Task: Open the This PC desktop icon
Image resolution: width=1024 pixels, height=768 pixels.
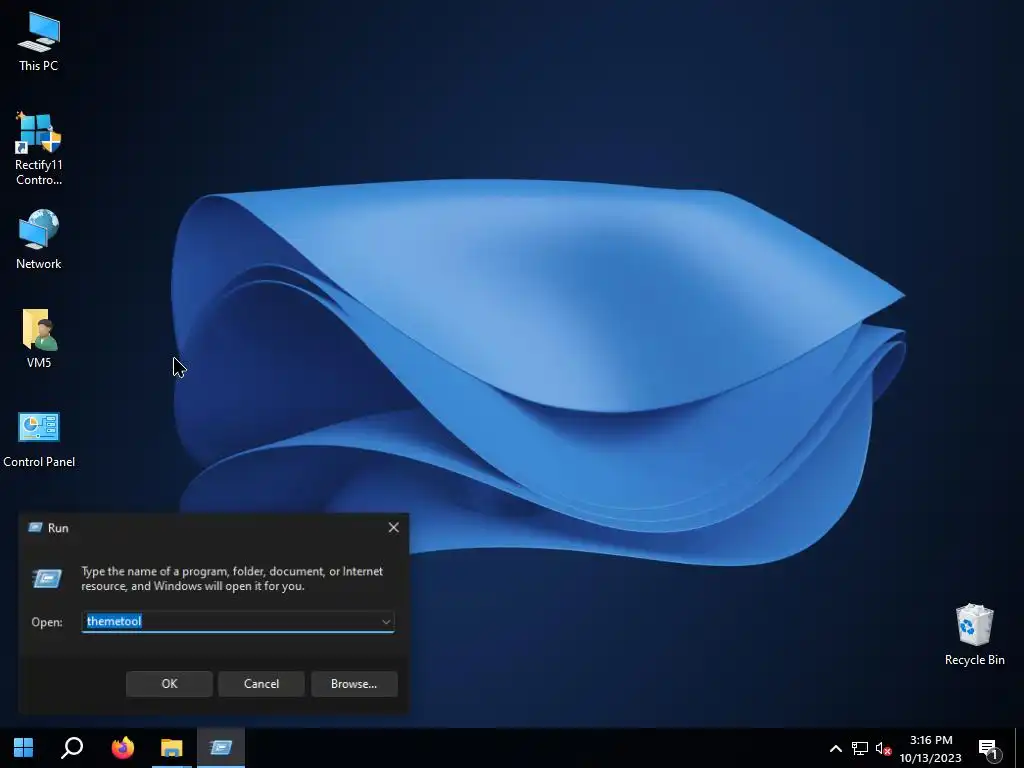Action: click(39, 42)
